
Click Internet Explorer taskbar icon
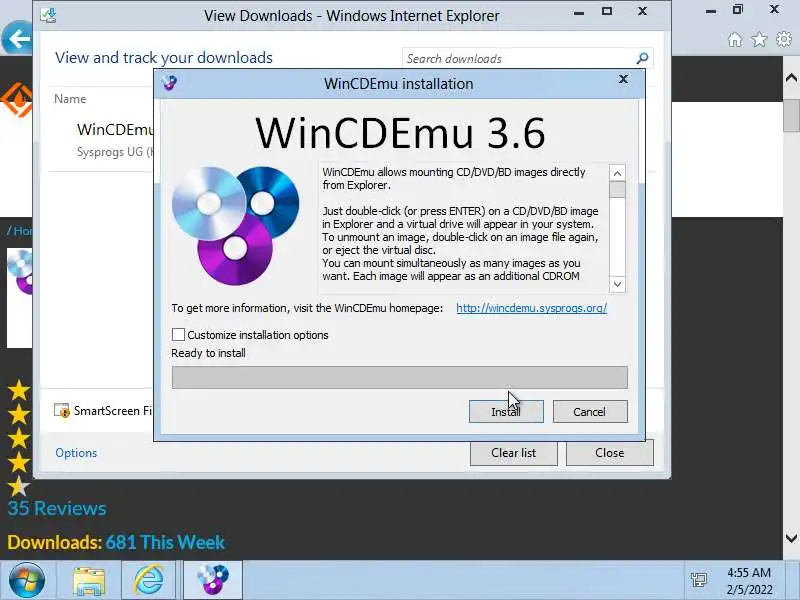148,581
